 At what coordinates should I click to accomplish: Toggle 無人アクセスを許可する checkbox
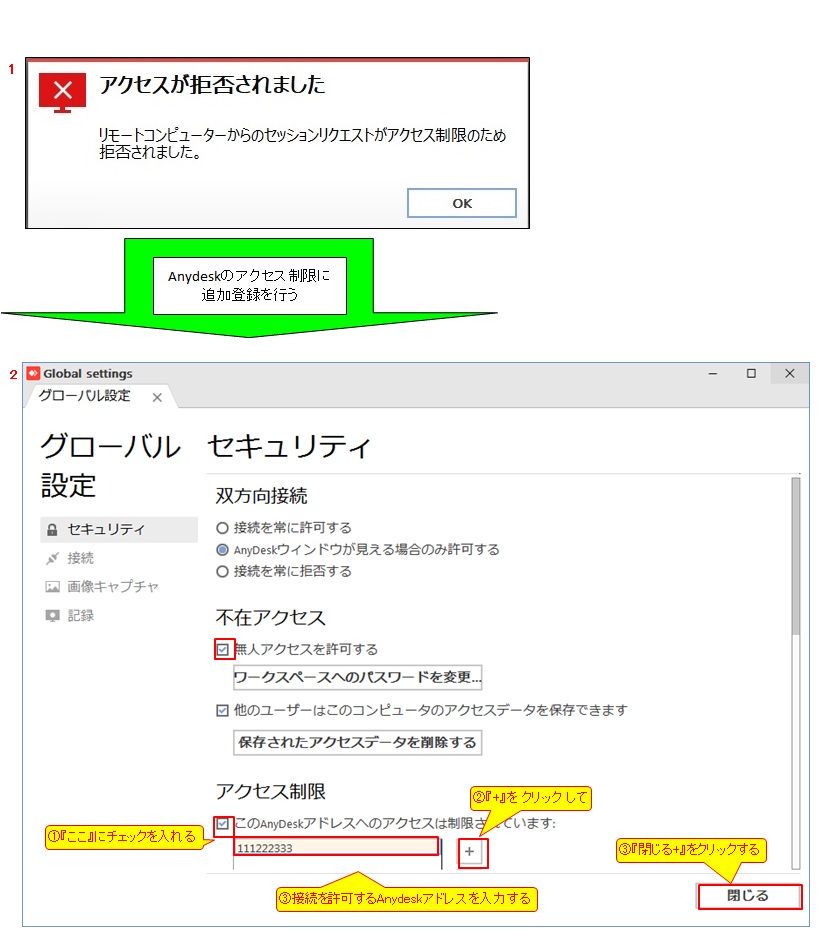[x=223, y=649]
